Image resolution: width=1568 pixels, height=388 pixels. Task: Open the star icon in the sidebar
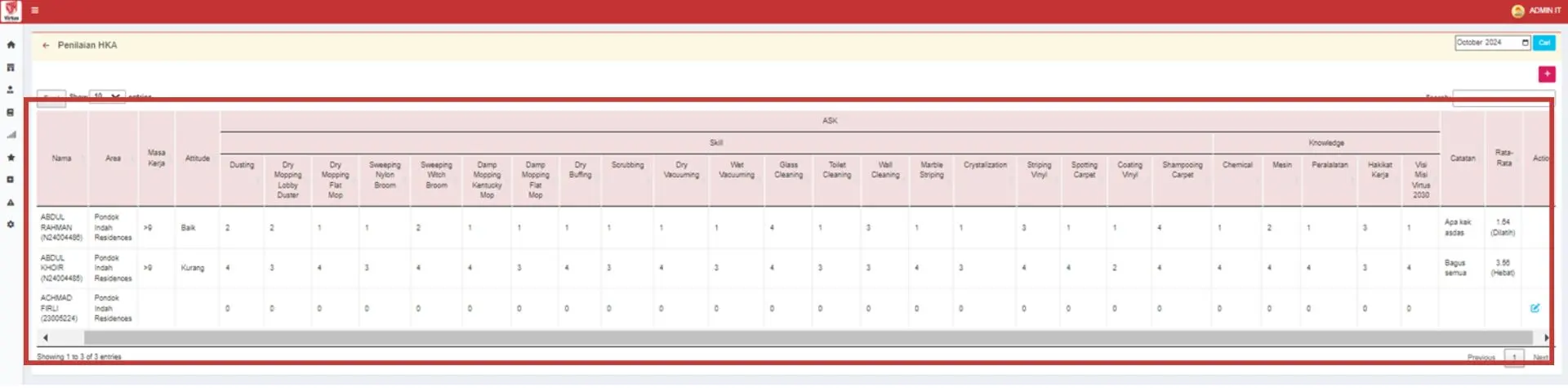point(11,157)
